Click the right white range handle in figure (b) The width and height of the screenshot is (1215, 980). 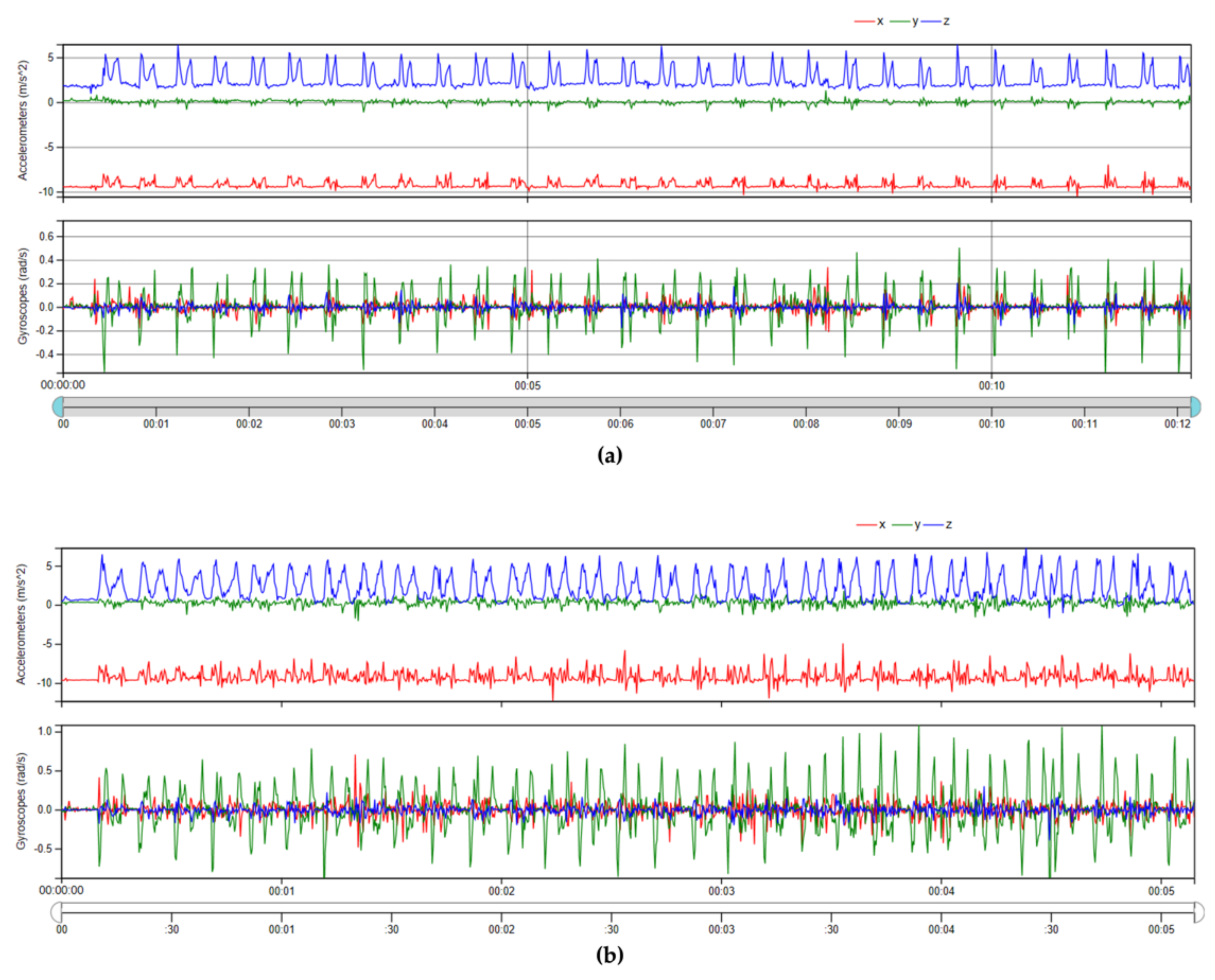(1199, 912)
